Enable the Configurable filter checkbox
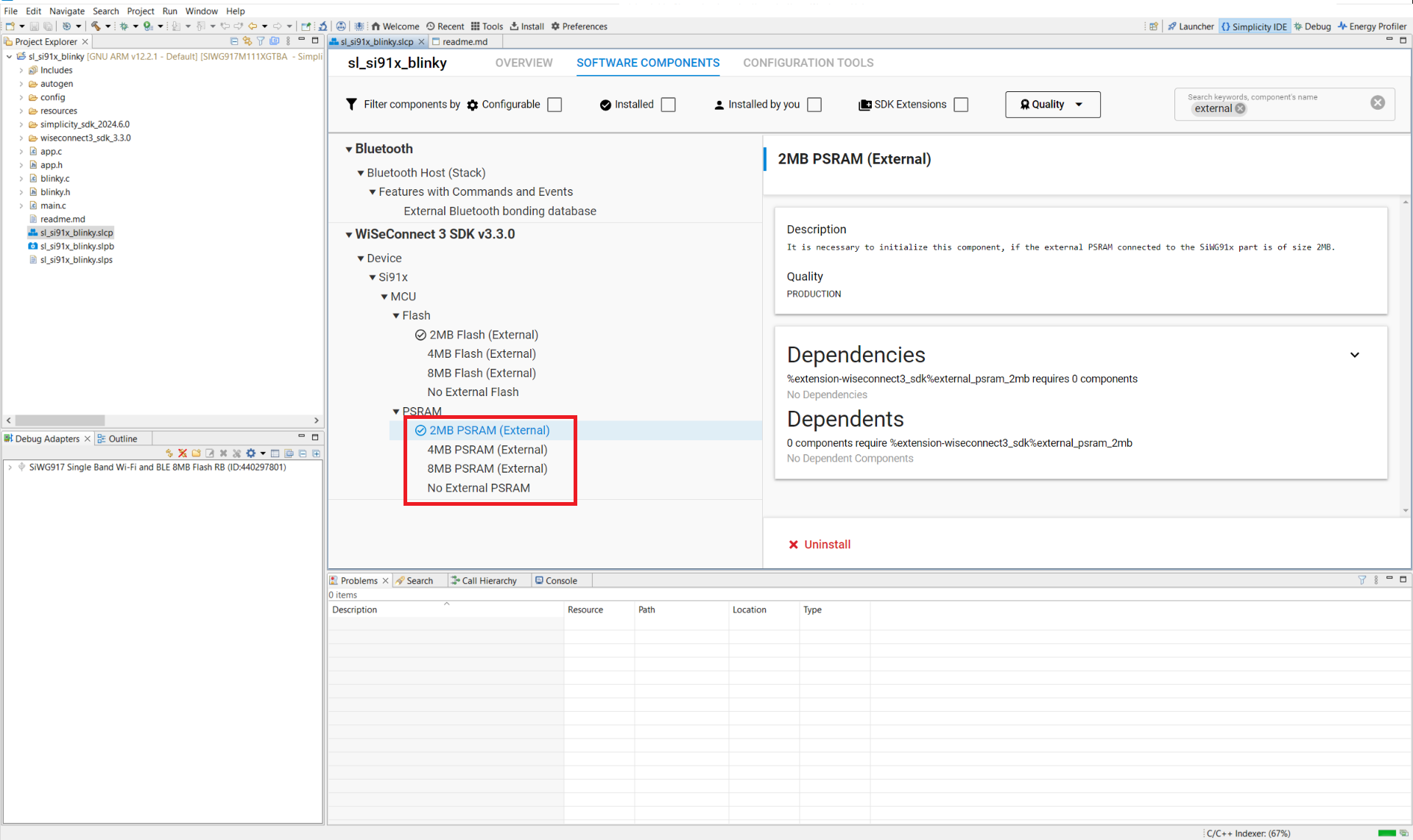This screenshot has height=840, width=1413. tap(554, 105)
